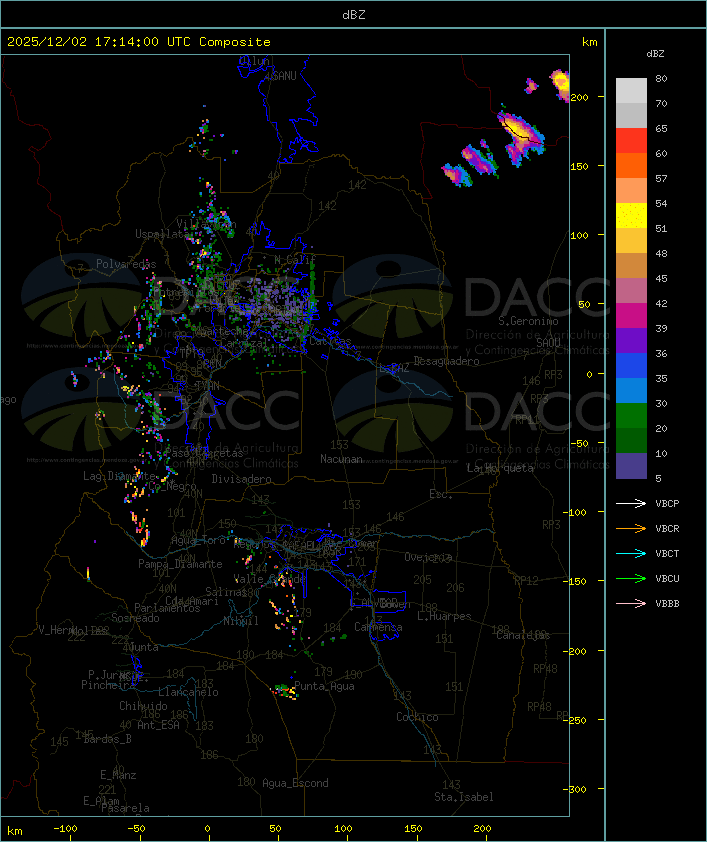
Task: Select the tan brown 45 dBZ legend swatch
Action: 631,266
